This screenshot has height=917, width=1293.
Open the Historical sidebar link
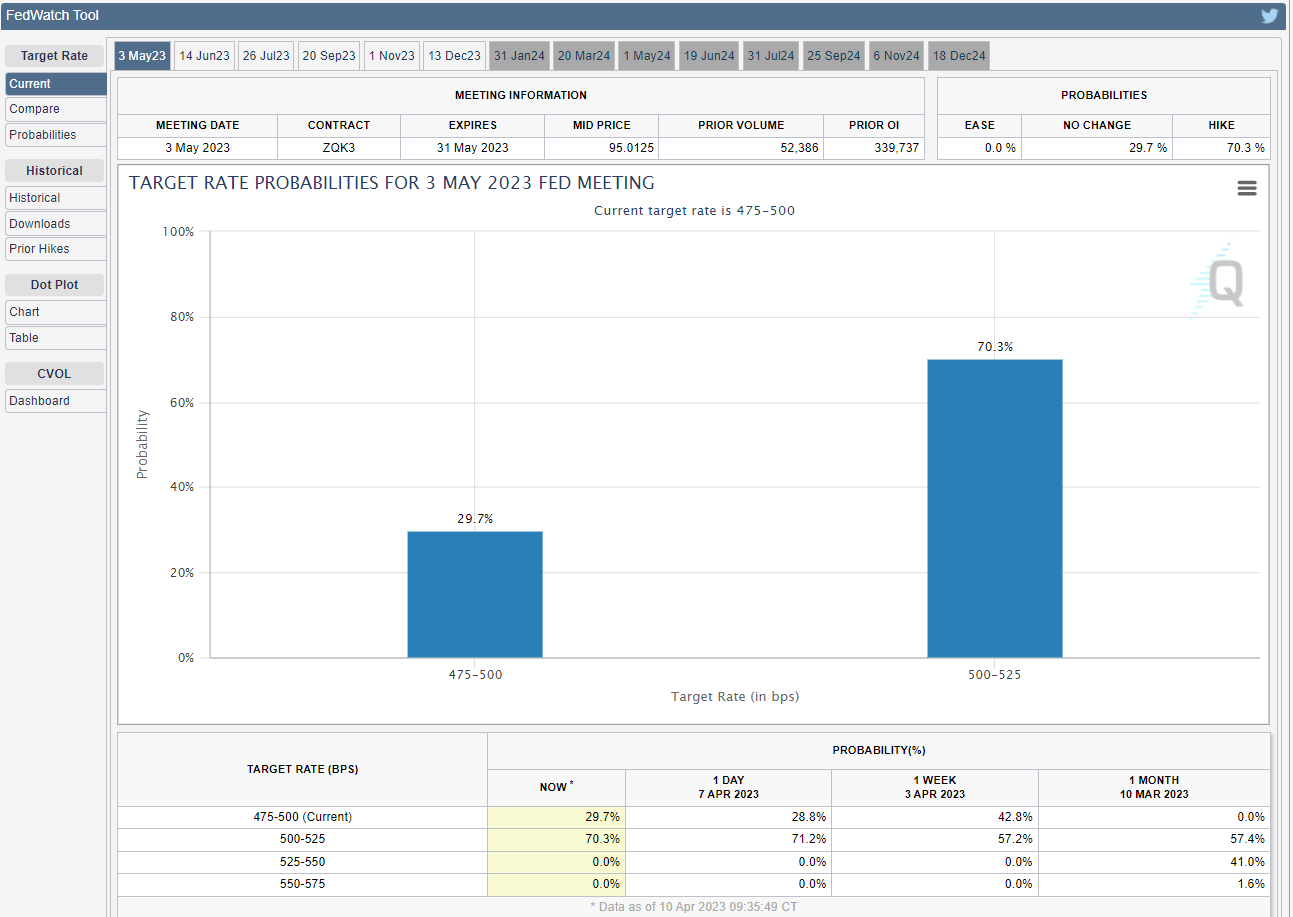pyautogui.click(x=55, y=198)
